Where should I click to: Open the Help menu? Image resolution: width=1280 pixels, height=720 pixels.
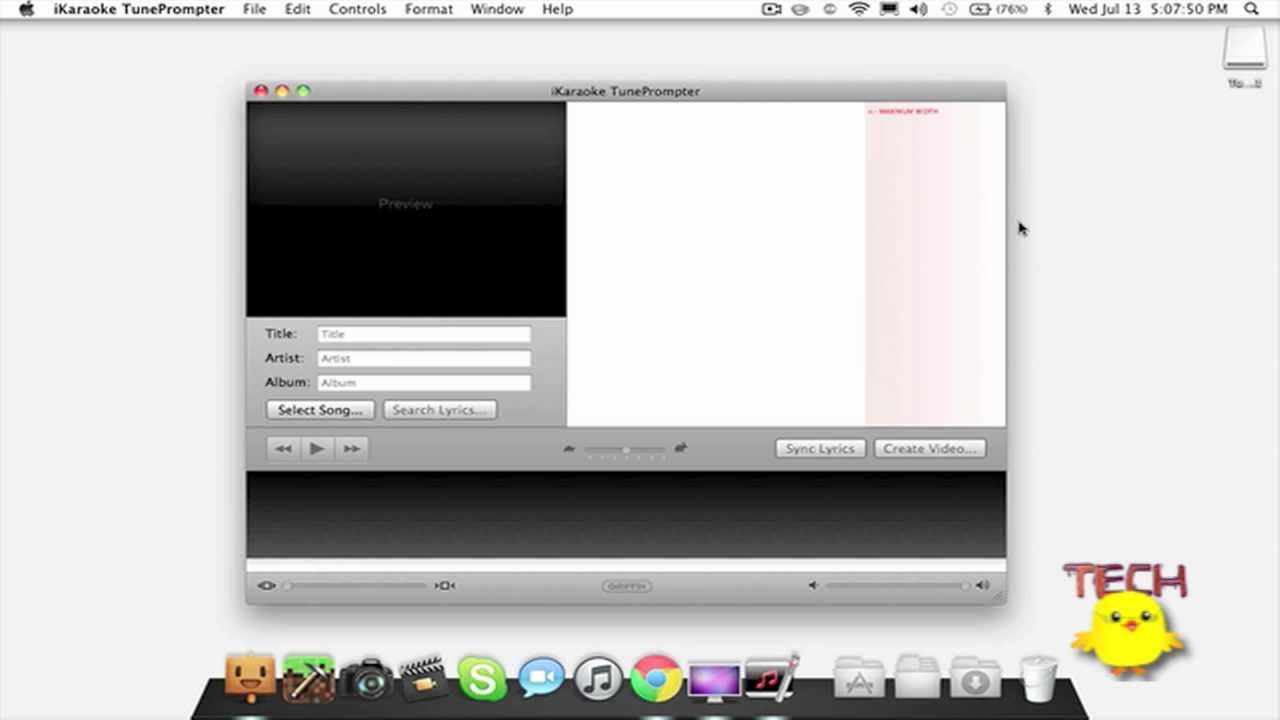(558, 9)
